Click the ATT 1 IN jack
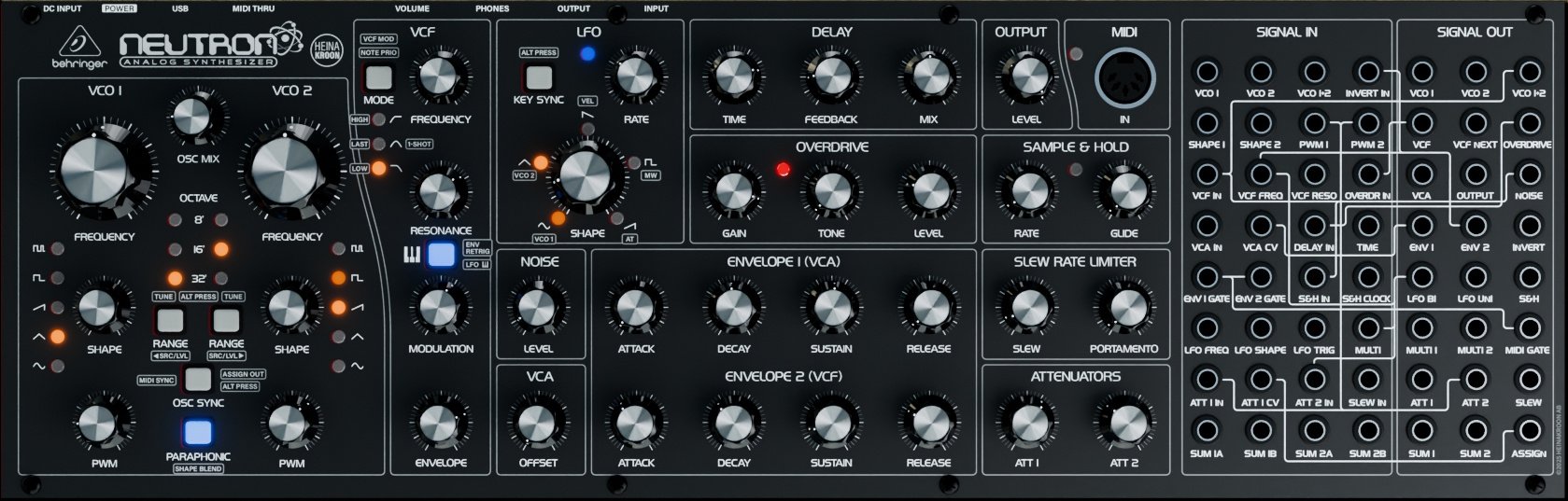Screen dimensions: 1568x501 coord(1207,379)
